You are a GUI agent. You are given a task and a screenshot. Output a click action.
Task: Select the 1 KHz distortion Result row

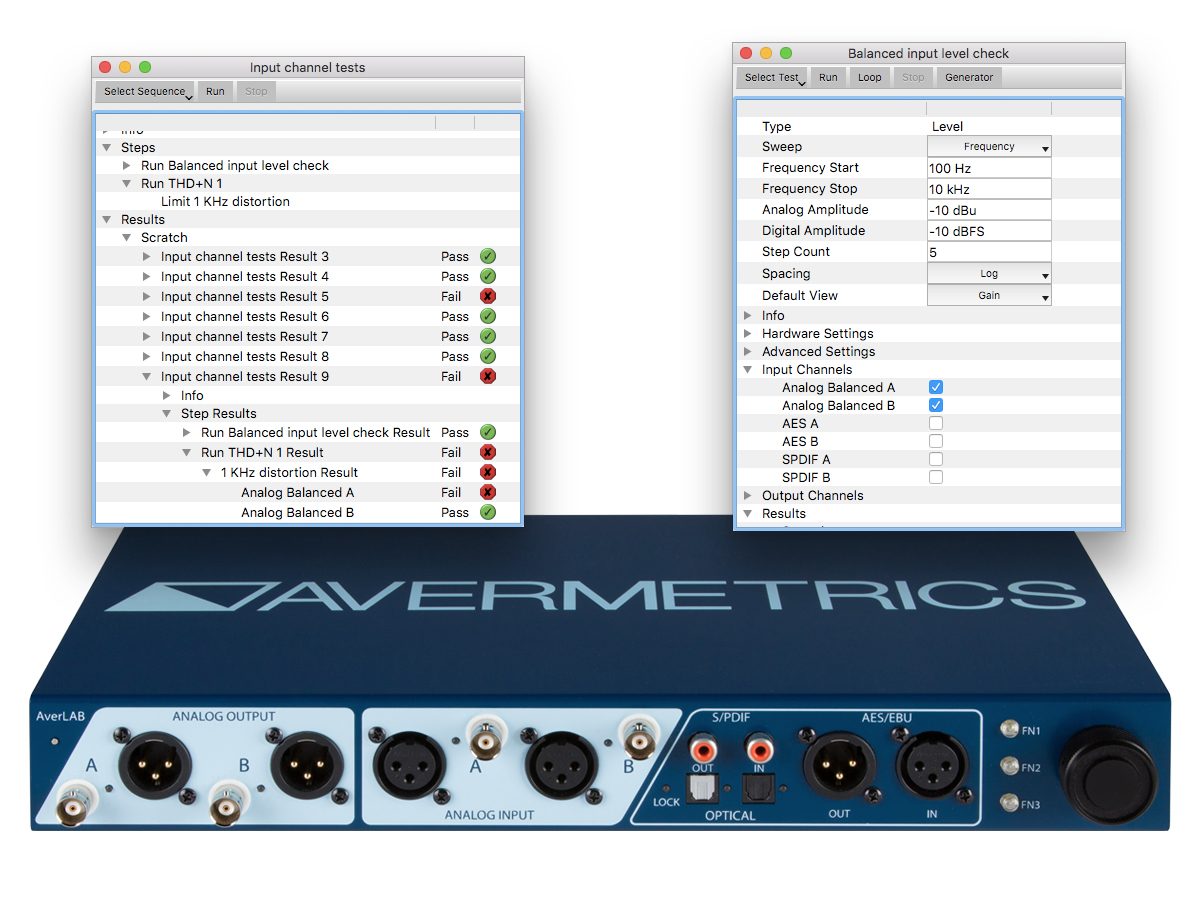pos(308,472)
